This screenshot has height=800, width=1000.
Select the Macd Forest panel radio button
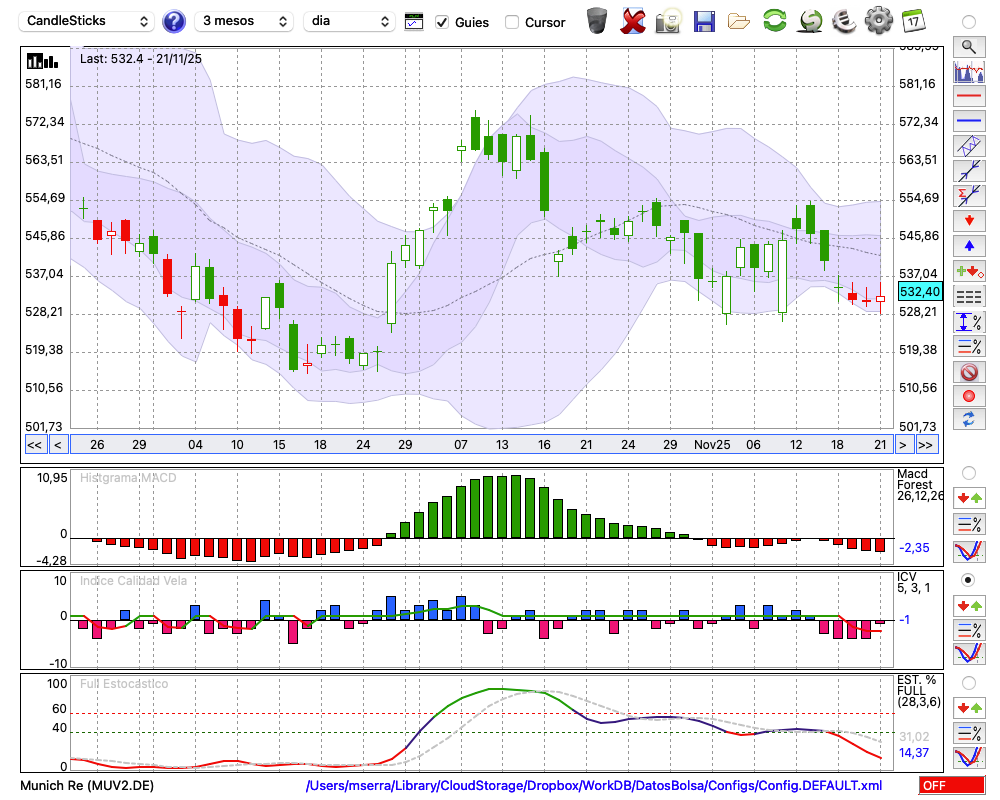968,472
